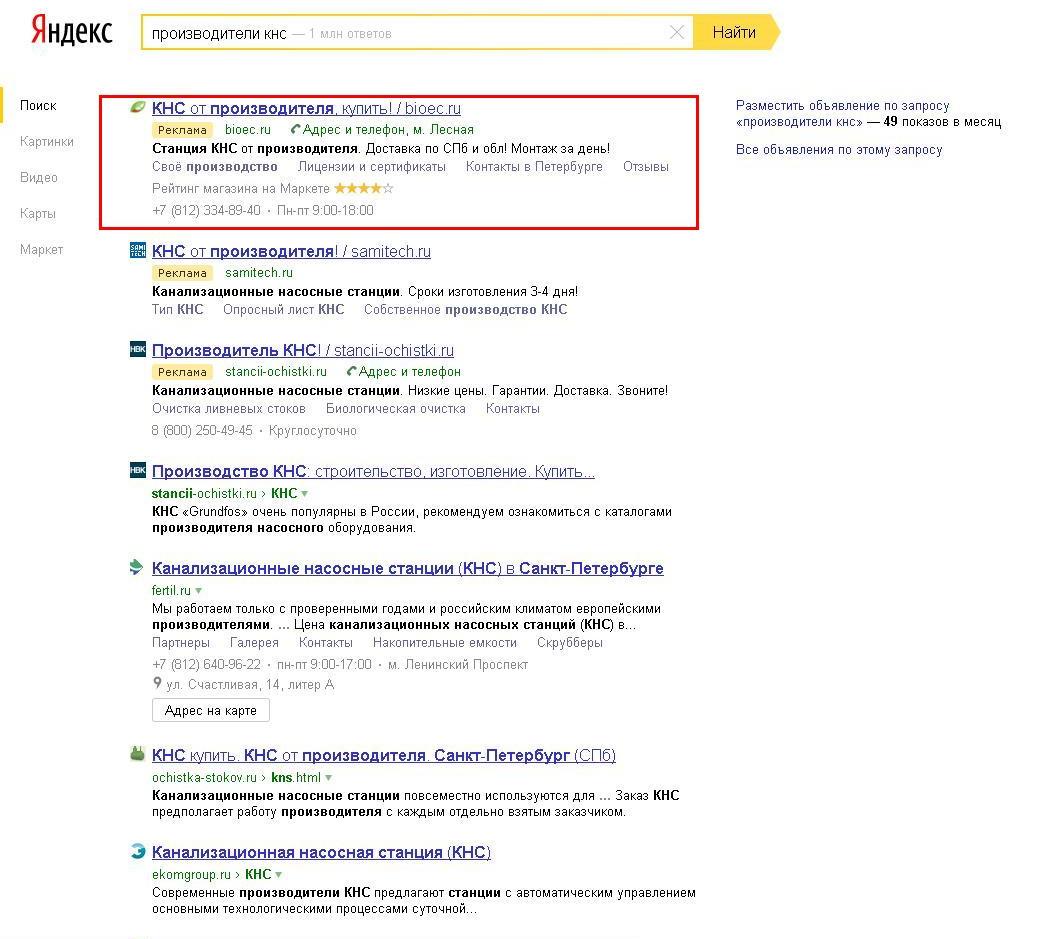Click the НВК favicon of Производитель КНС ad

137,349
